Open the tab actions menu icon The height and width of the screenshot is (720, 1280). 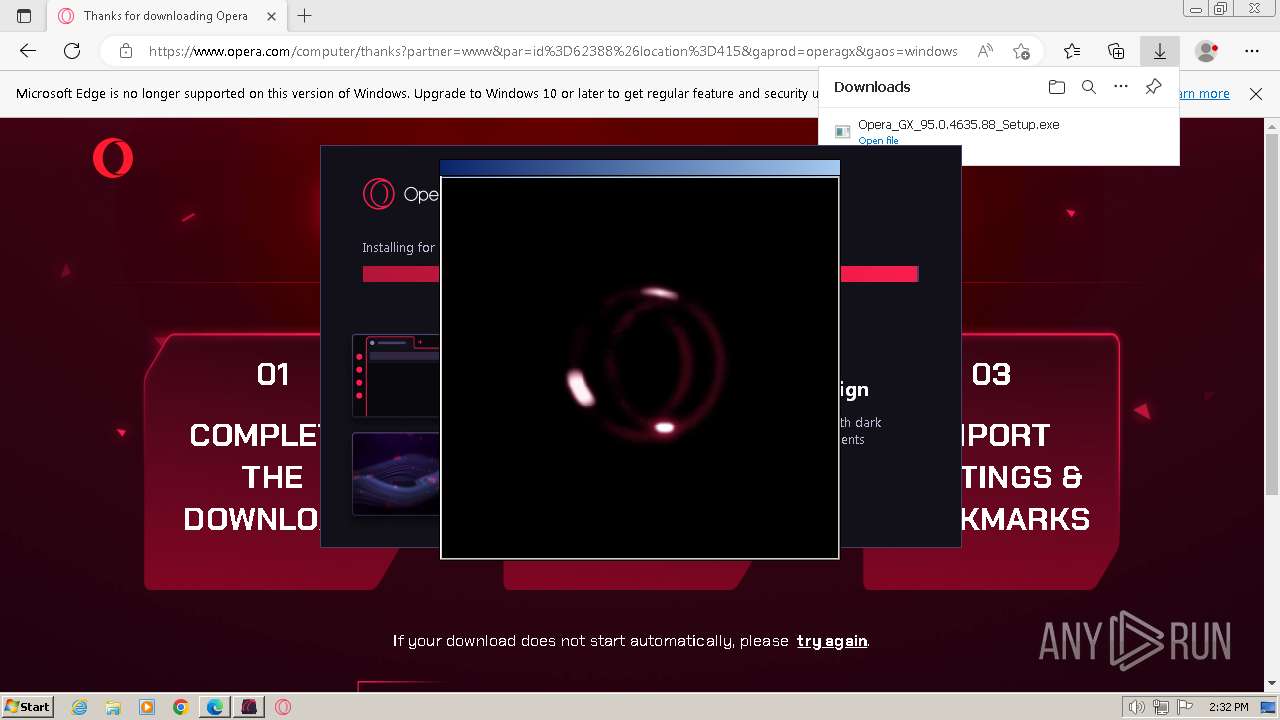point(24,16)
